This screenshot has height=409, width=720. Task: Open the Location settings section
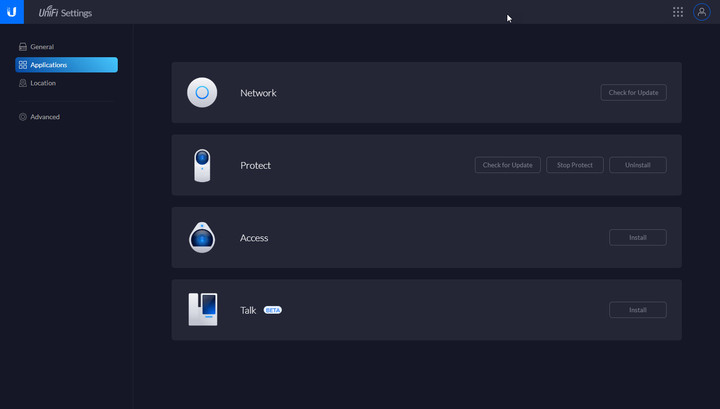coord(66,83)
